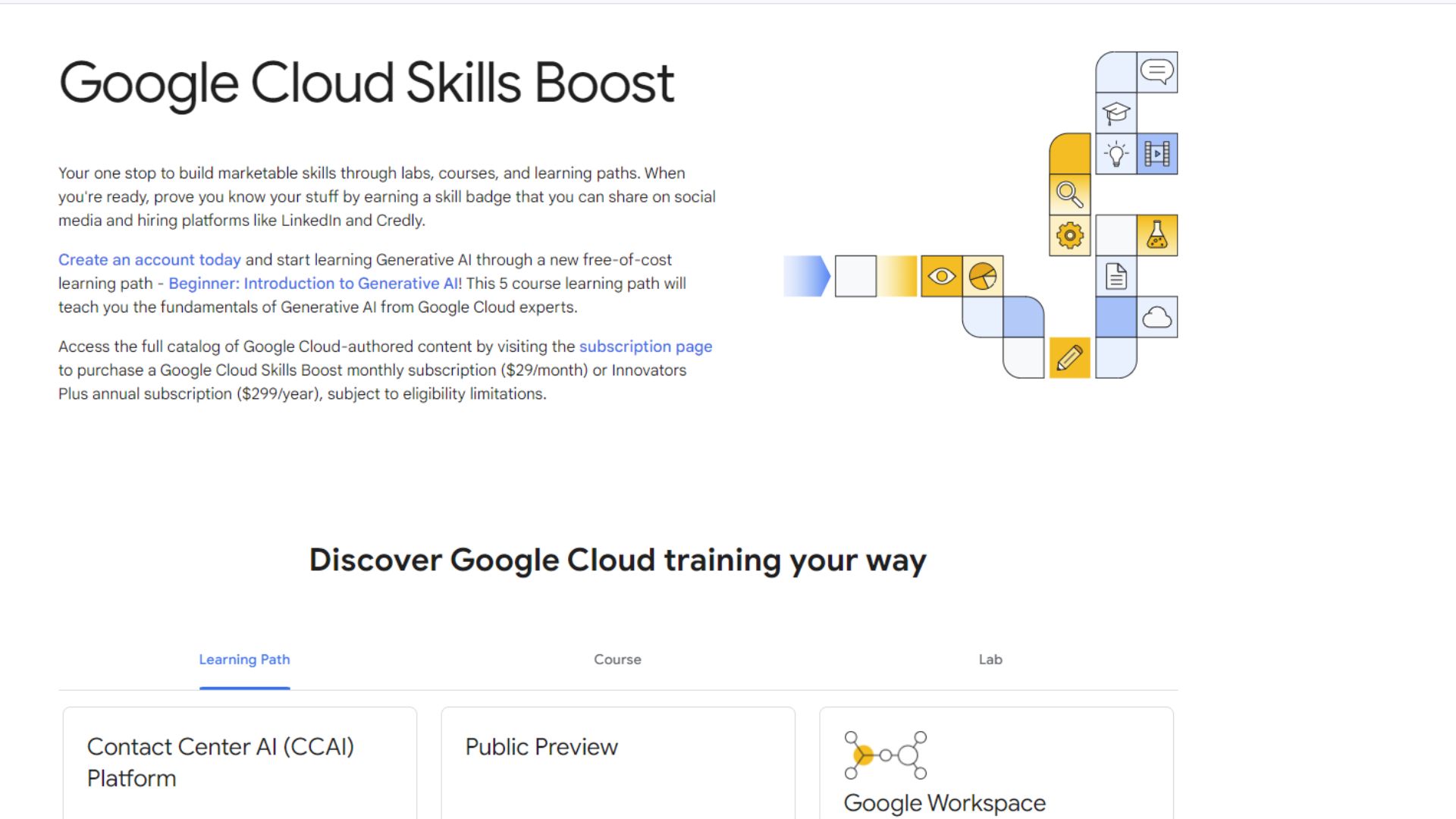Open the Contact Center AI Platform card

[240, 762]
